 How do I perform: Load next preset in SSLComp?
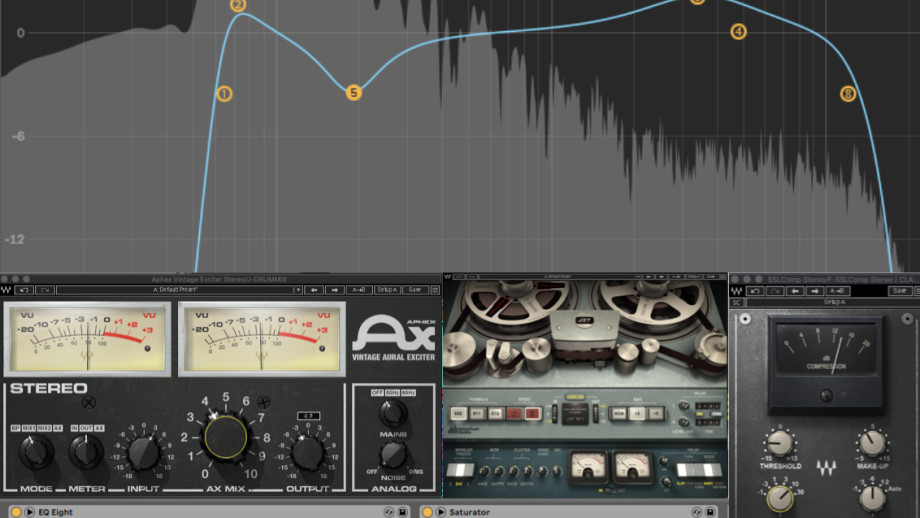point(814,291)
